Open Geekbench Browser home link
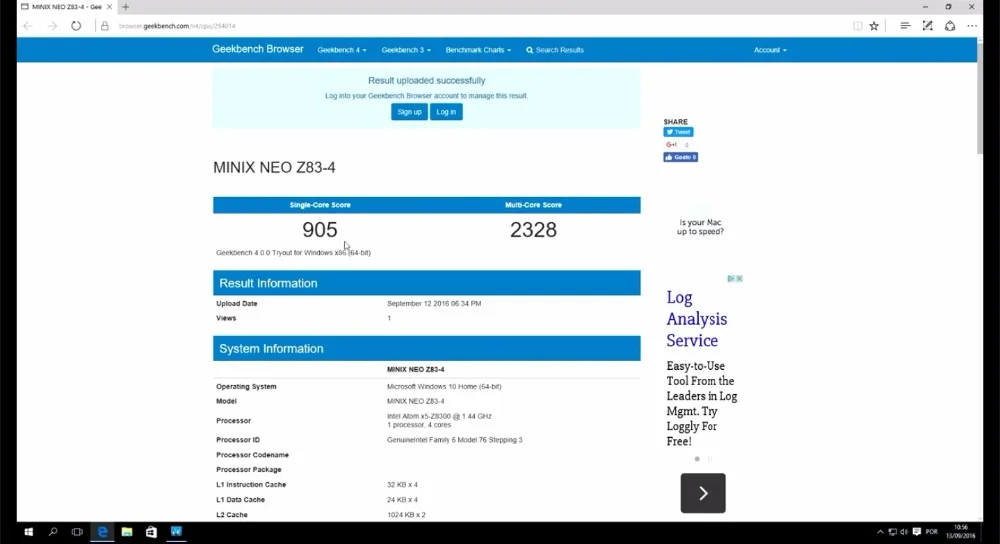Image resolution: width=1000 pixels, height=544 pixels. click(x=258, y=49)
